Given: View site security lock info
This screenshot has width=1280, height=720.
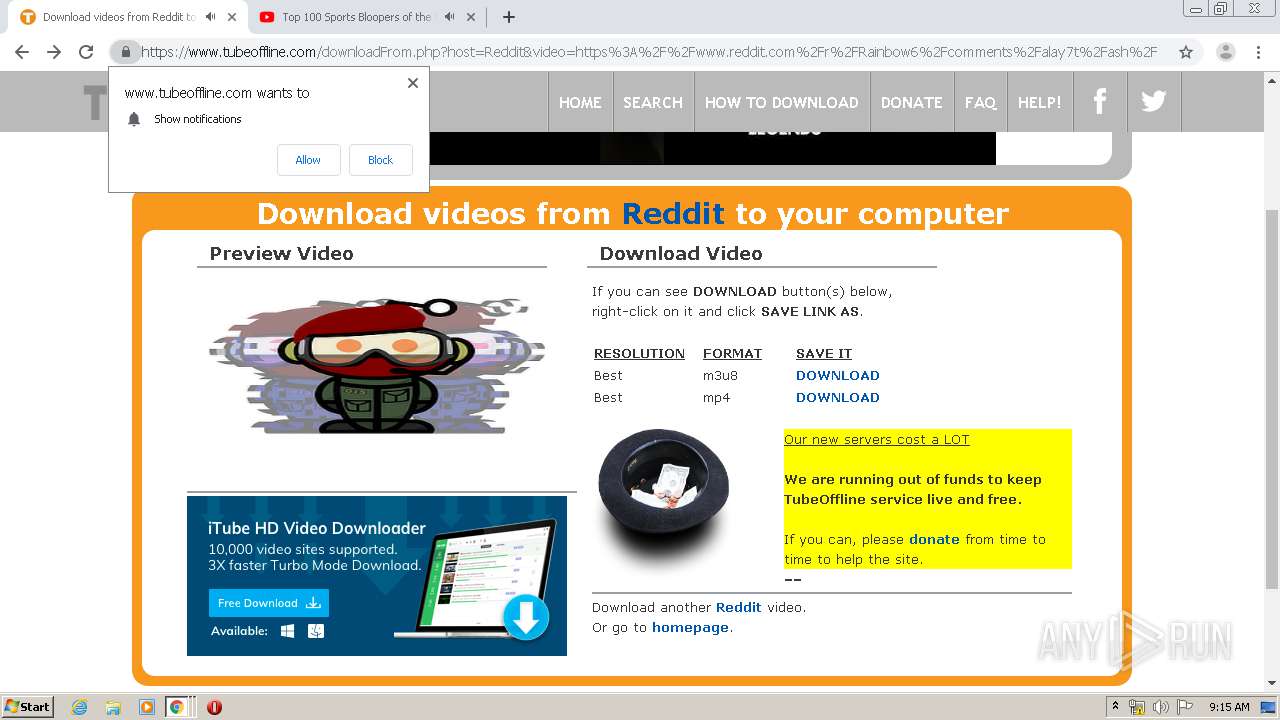Looking at the screenshot, I should coord(125,52).
